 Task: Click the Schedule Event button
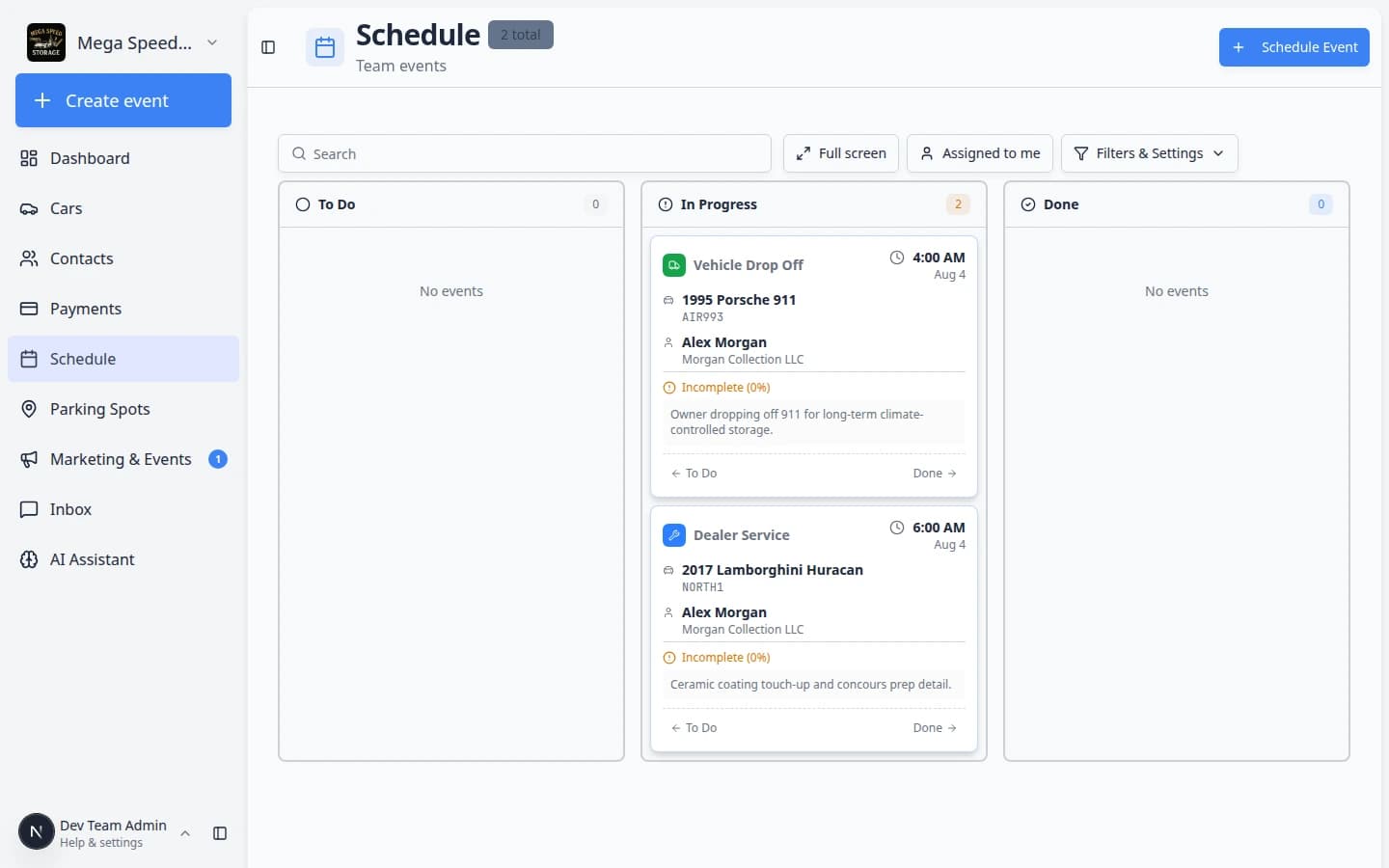pos(1294,47)
